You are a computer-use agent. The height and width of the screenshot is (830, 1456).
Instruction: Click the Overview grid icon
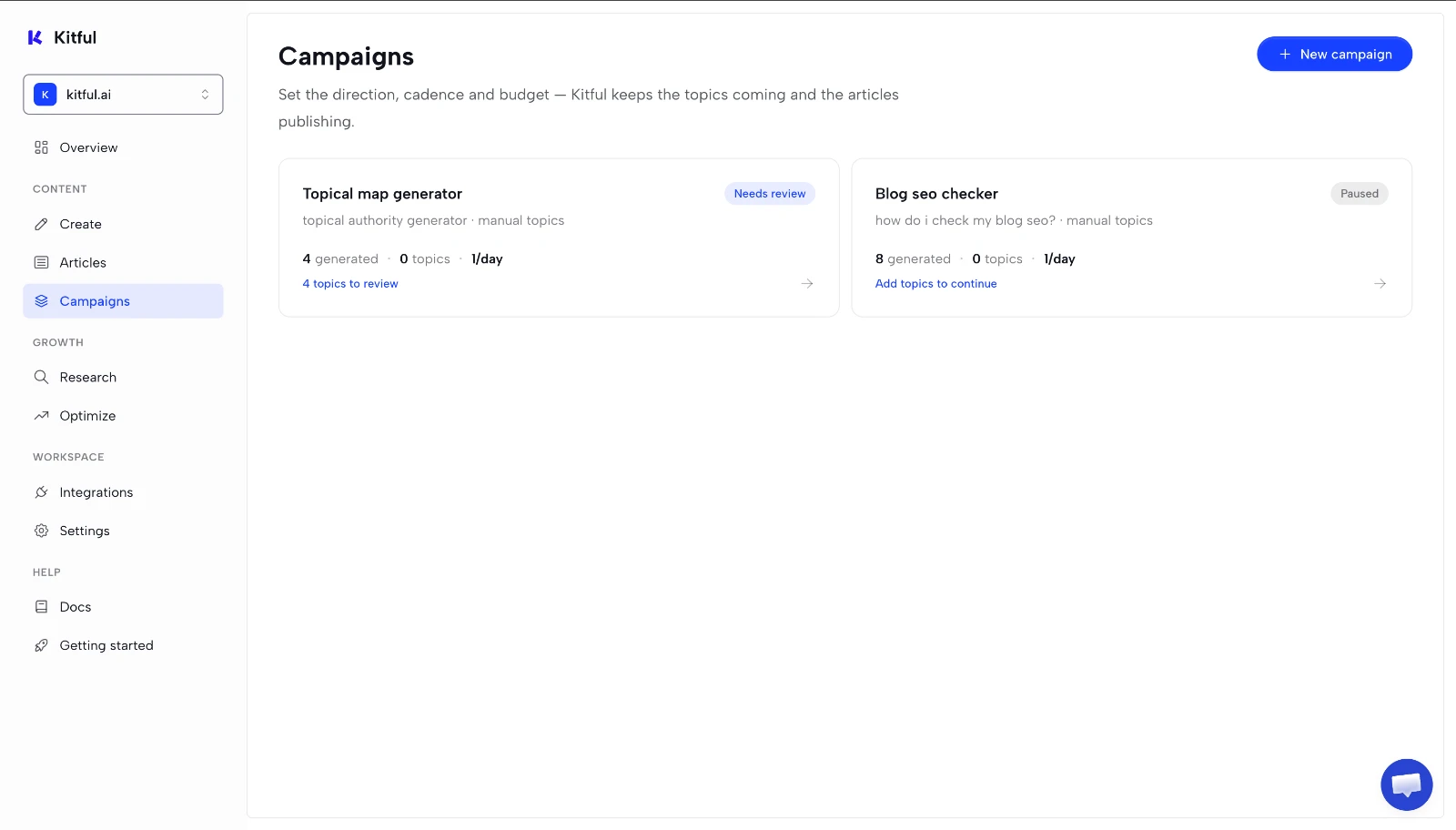41,147
